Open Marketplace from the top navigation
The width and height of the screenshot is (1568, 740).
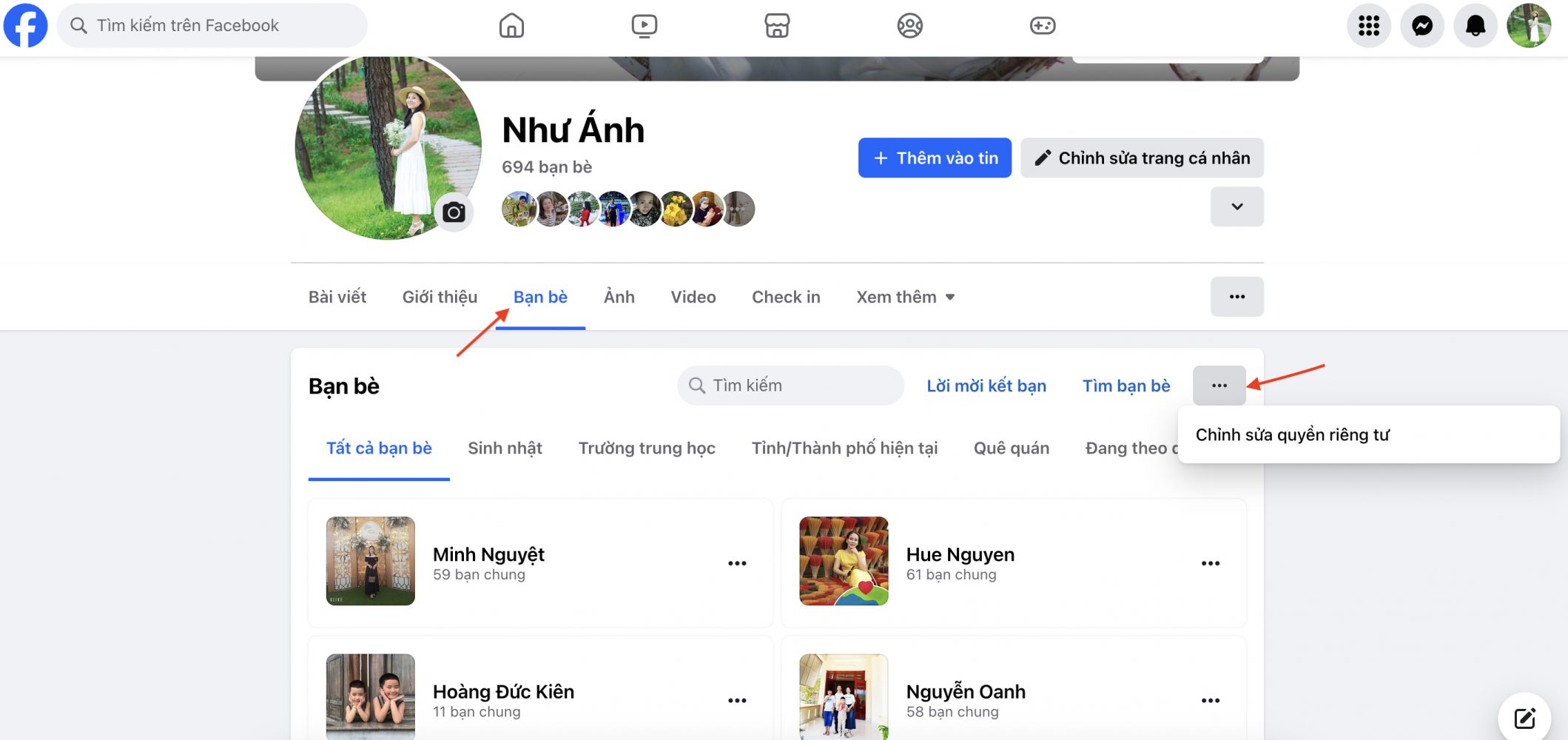coord(777,24)
